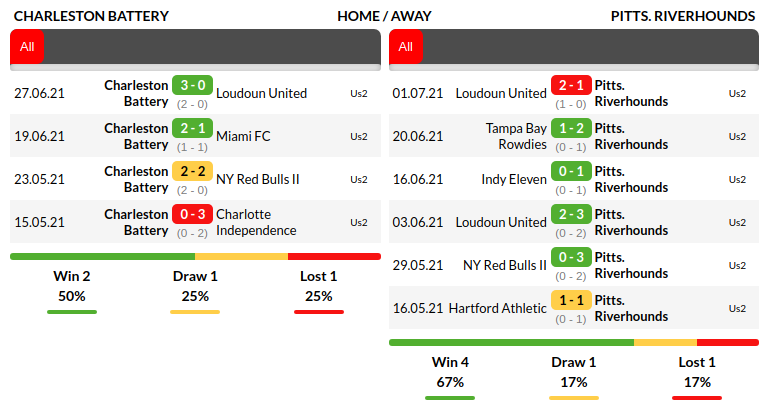Click the red bar under Lost 1 17%
The height and width of the screenshot is (408, 778).
[x=696, y=398]
